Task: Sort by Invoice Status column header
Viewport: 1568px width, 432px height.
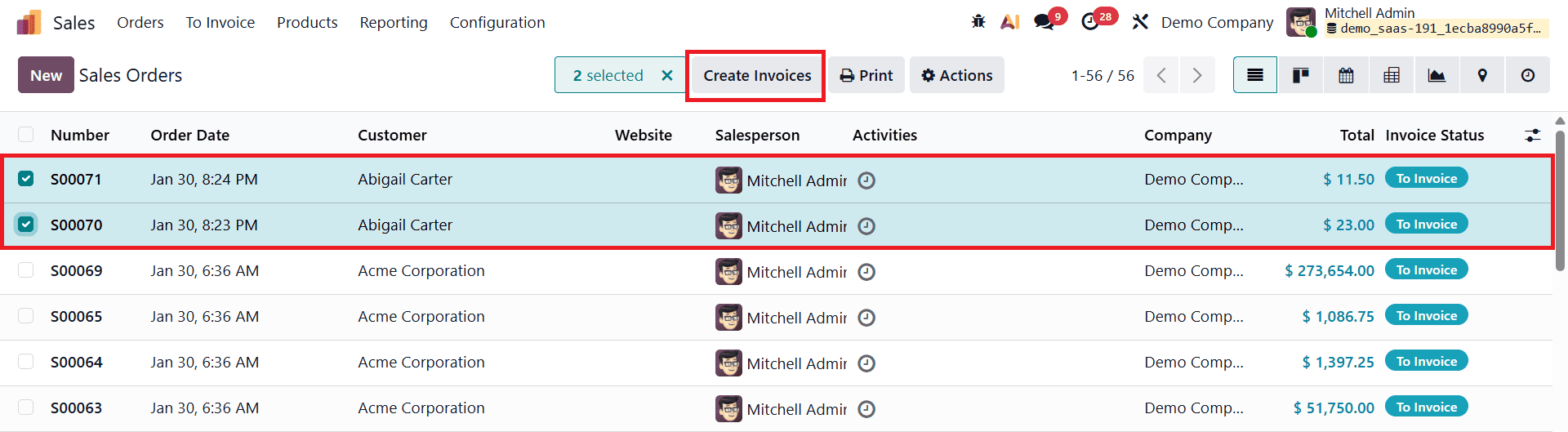Action: (x=1434, y=135)
